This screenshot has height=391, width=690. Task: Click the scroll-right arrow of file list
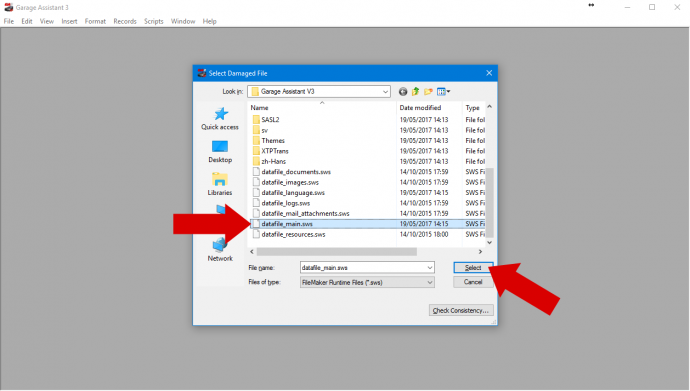[480, 252]
